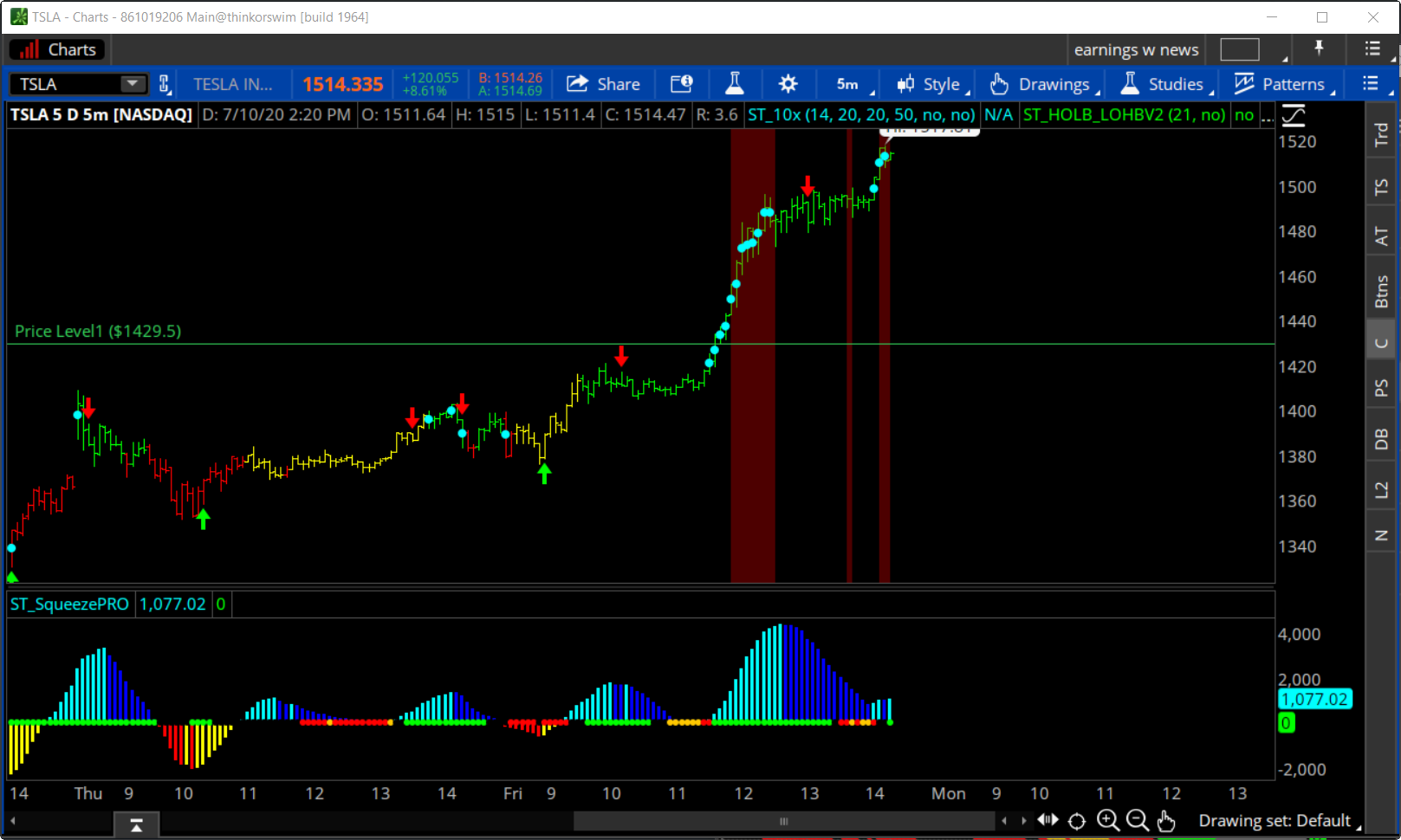The width and height of the screenshot is (1401, 840).
Task: Collapse lower panel with eject arrow icon
Action: (136, 824)
